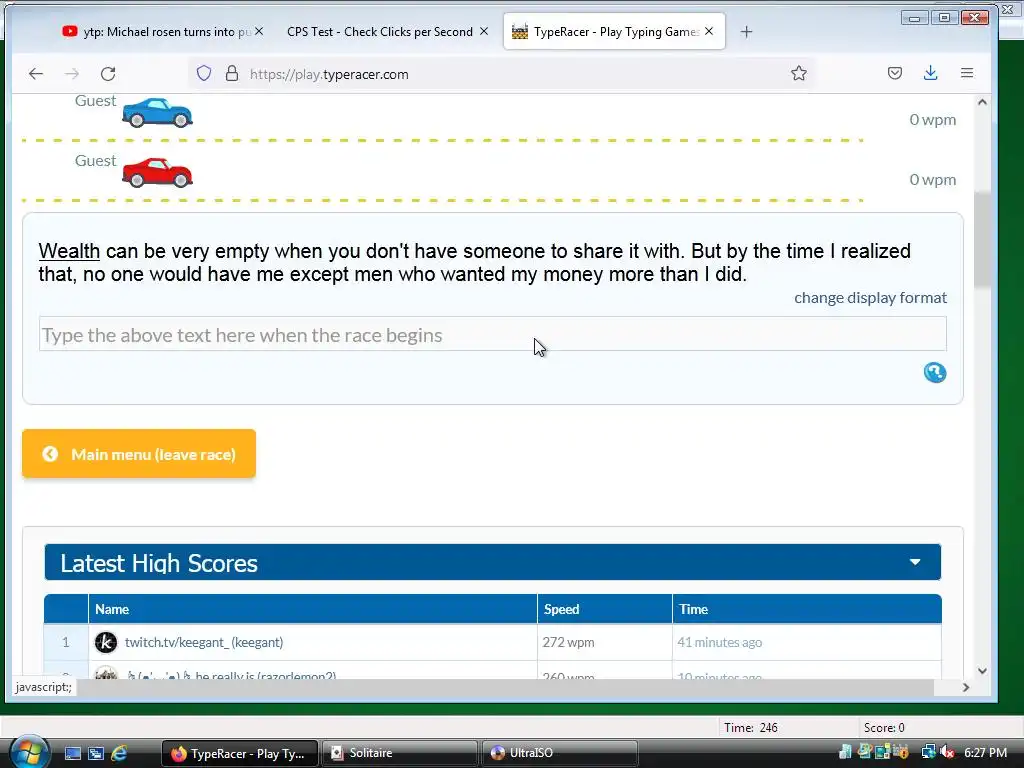Click the horizontal scrollbar right arrow
The image size is (1024, 768).
(x=966, y=687)
